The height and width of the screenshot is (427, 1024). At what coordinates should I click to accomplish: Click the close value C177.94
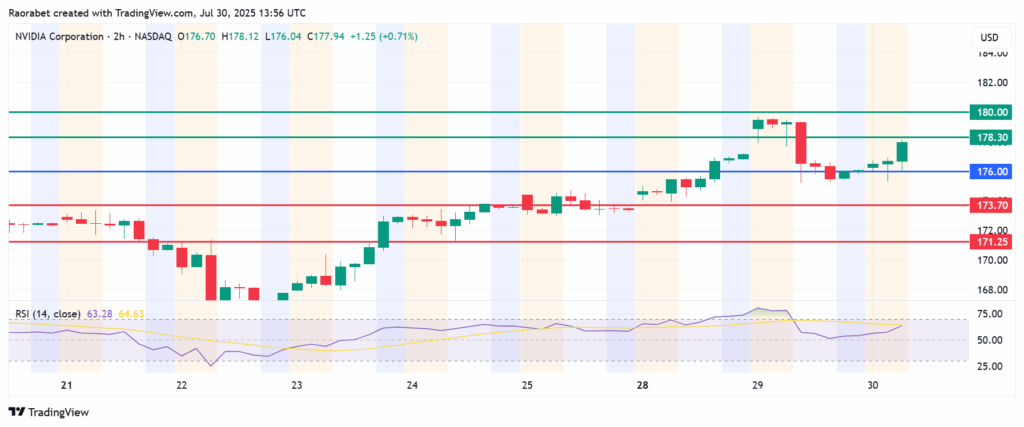coord(328,37)
